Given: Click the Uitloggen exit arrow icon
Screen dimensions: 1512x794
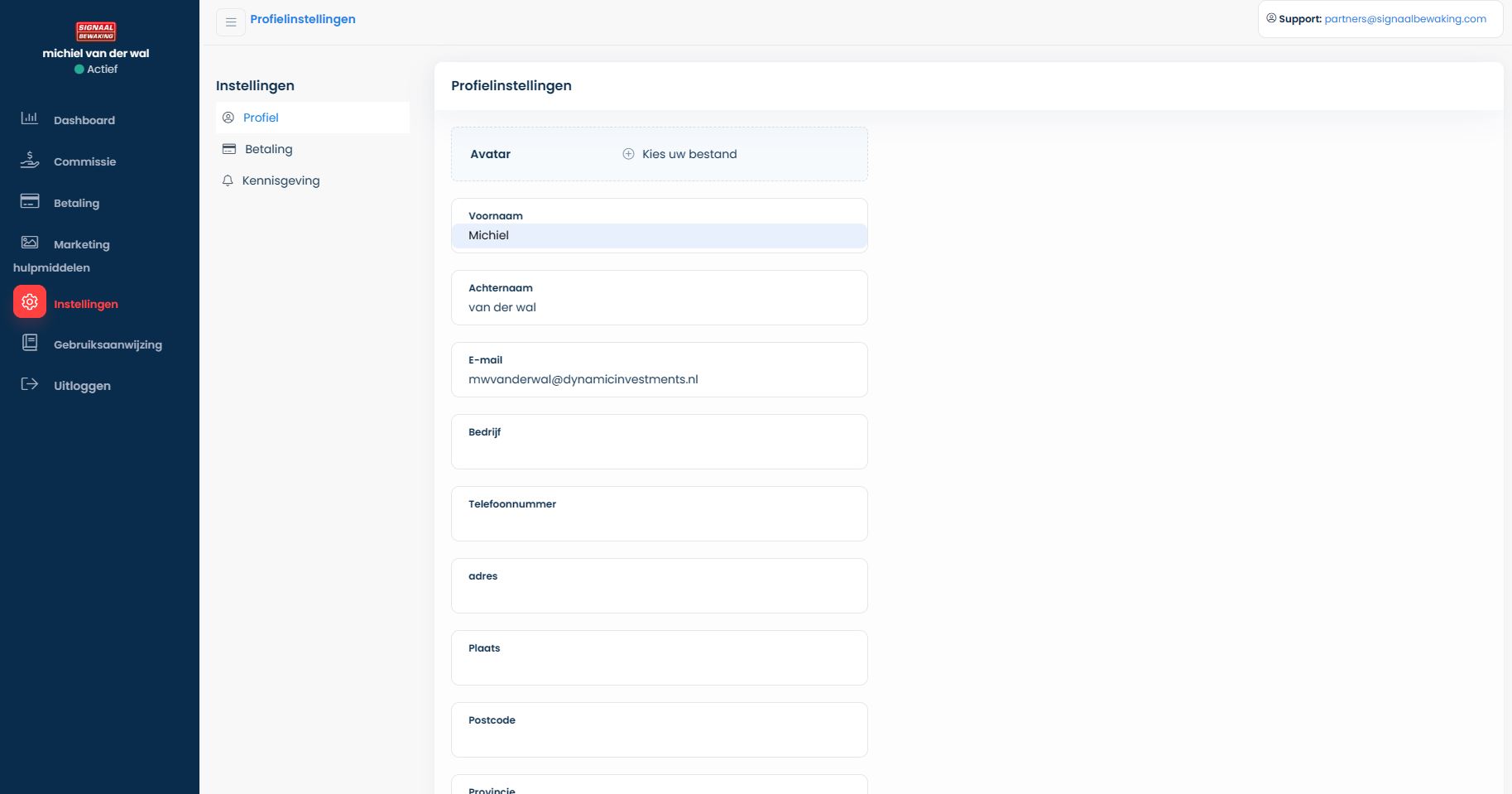Looking at the screenshot, I should click(x=30, y=384).
